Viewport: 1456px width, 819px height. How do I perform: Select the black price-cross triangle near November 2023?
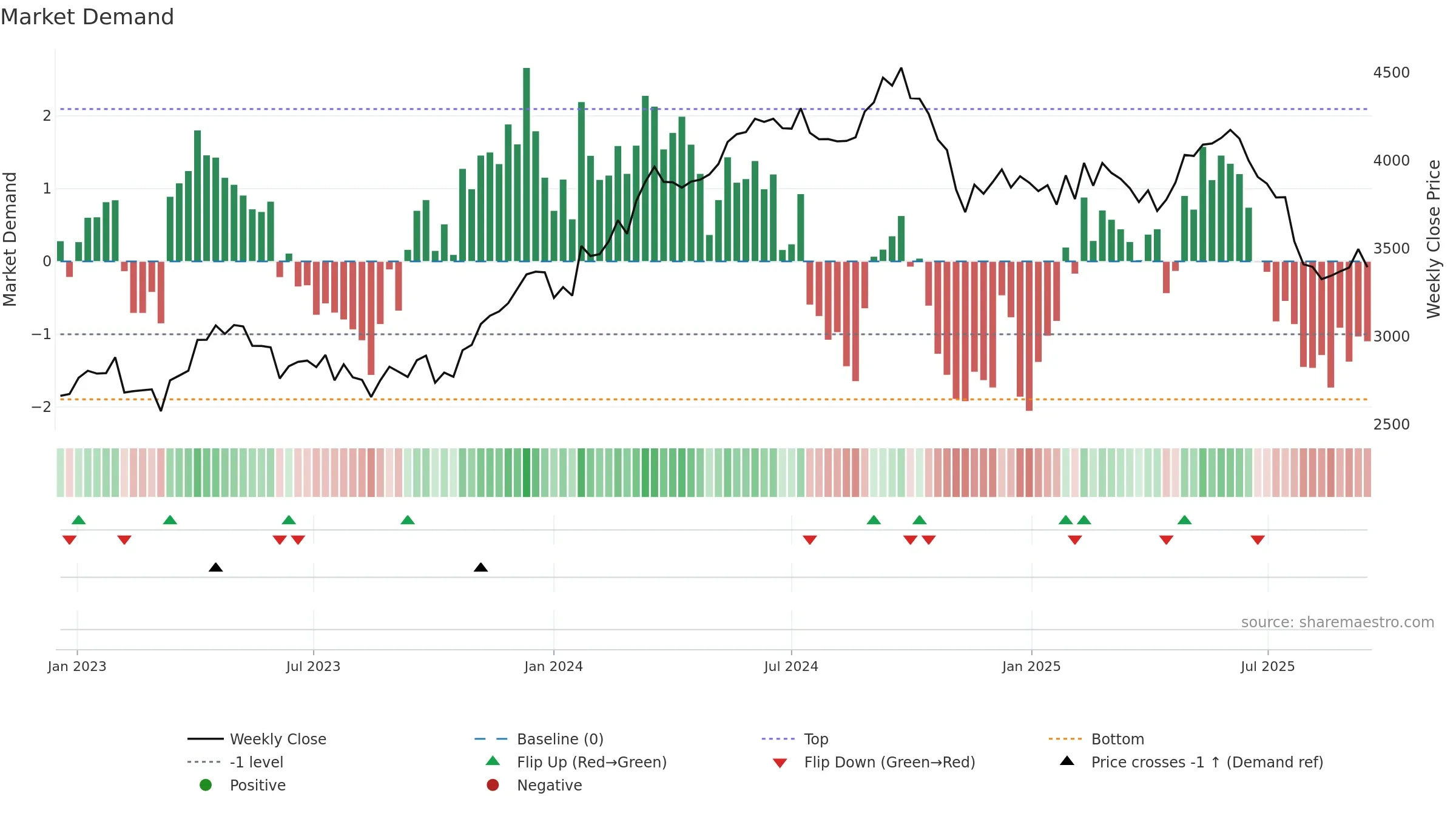pyautogui.click(x=481, y=567)
